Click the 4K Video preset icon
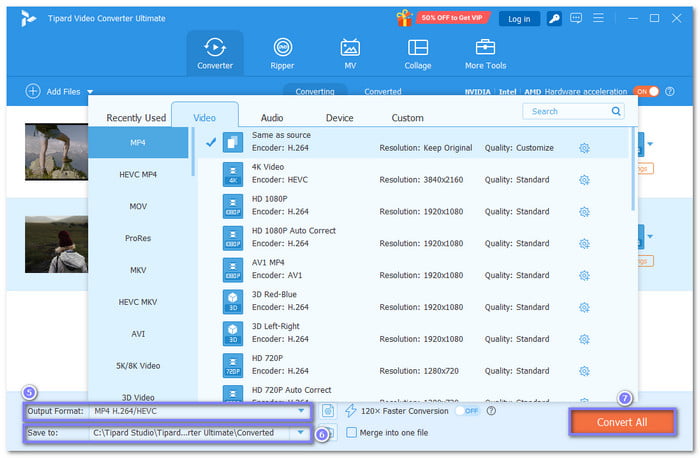Screen dimensions: 700x458 tap(233, 174)
